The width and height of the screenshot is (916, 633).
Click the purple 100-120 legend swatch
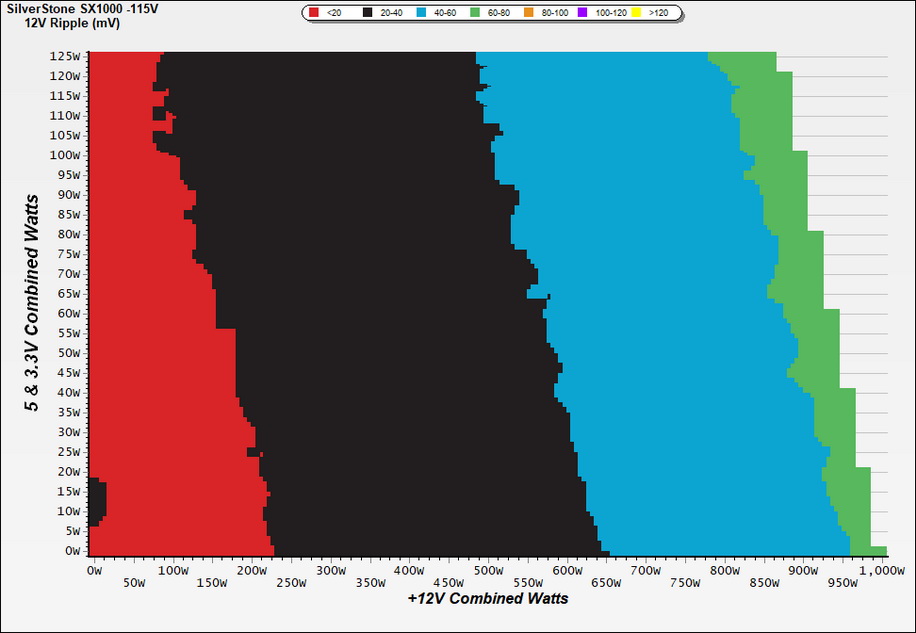582,12
